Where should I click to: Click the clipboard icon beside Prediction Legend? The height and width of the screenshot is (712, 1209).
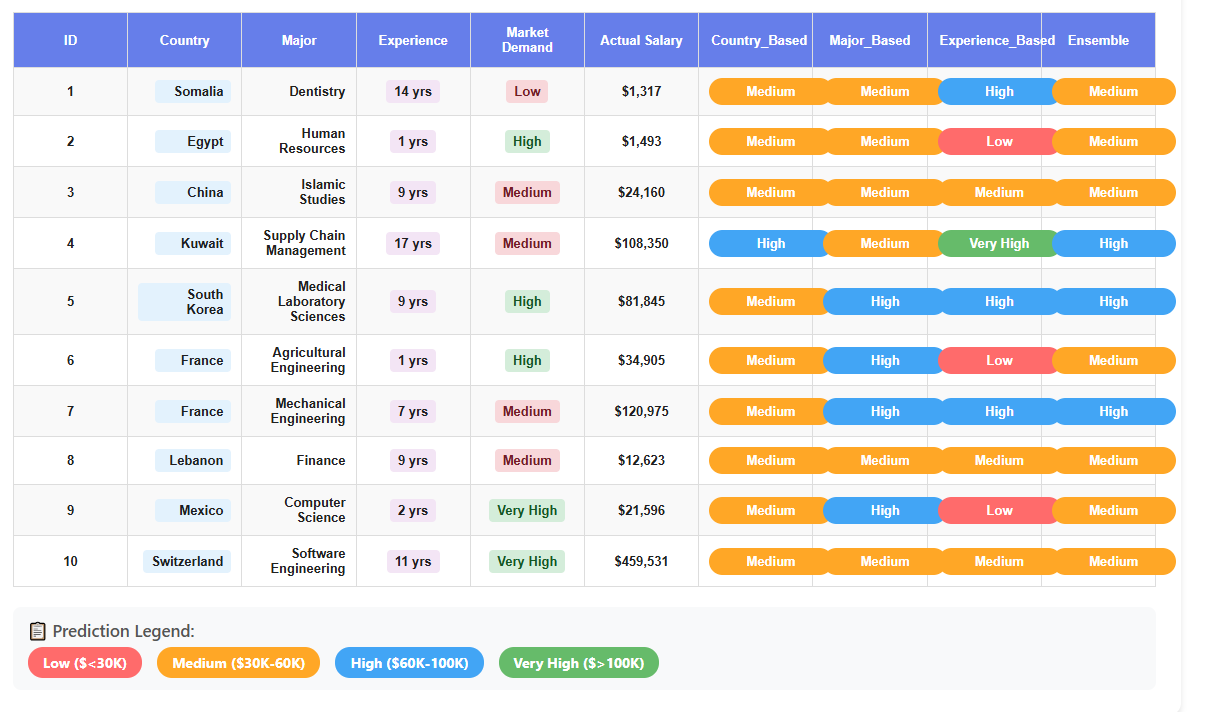37,631
